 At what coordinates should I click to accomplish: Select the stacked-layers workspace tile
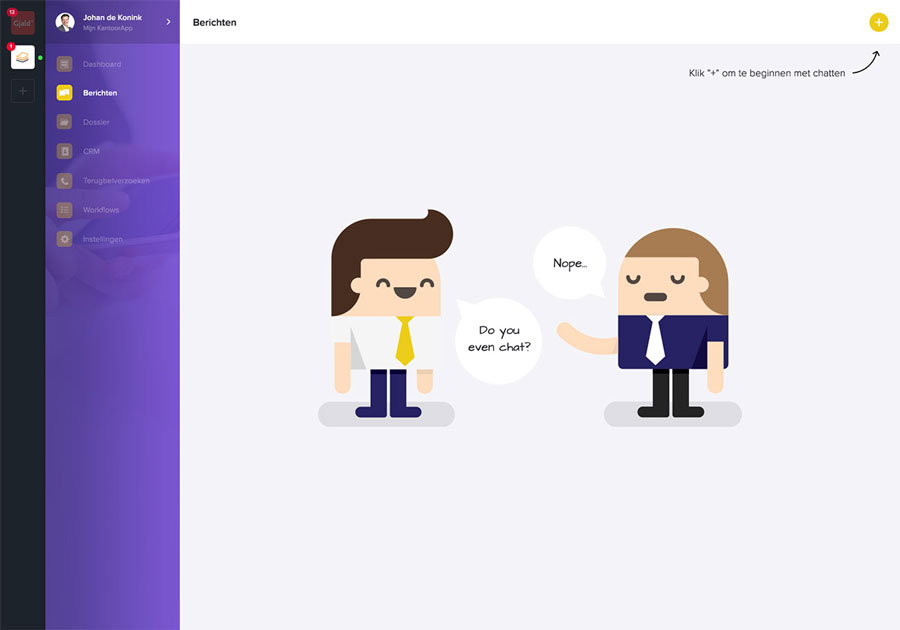pos(22,57)
